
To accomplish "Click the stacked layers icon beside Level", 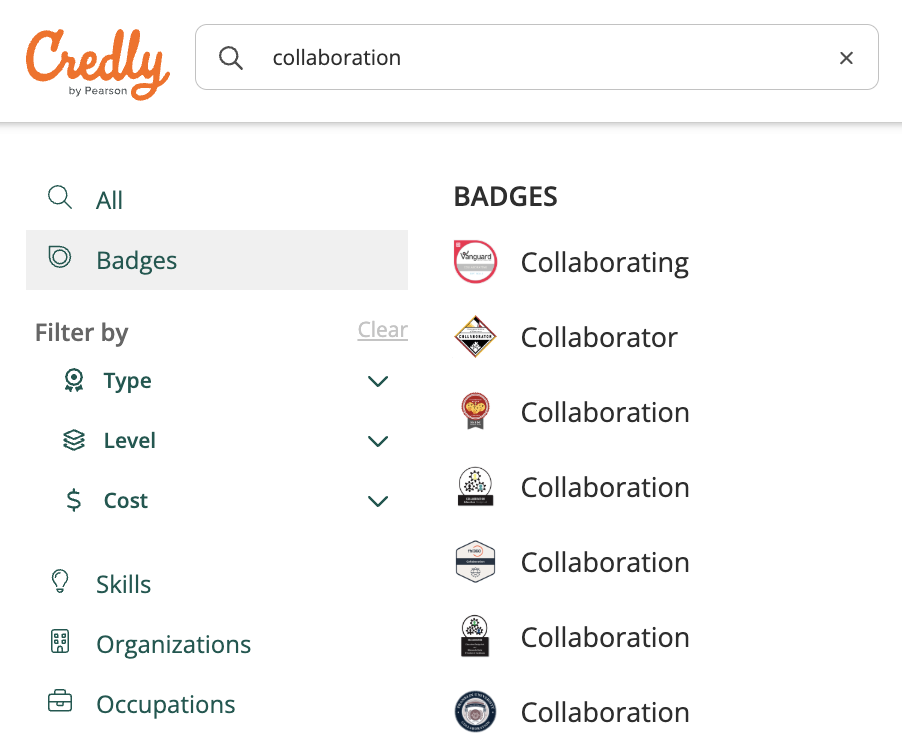I will (x=73, y=440).
